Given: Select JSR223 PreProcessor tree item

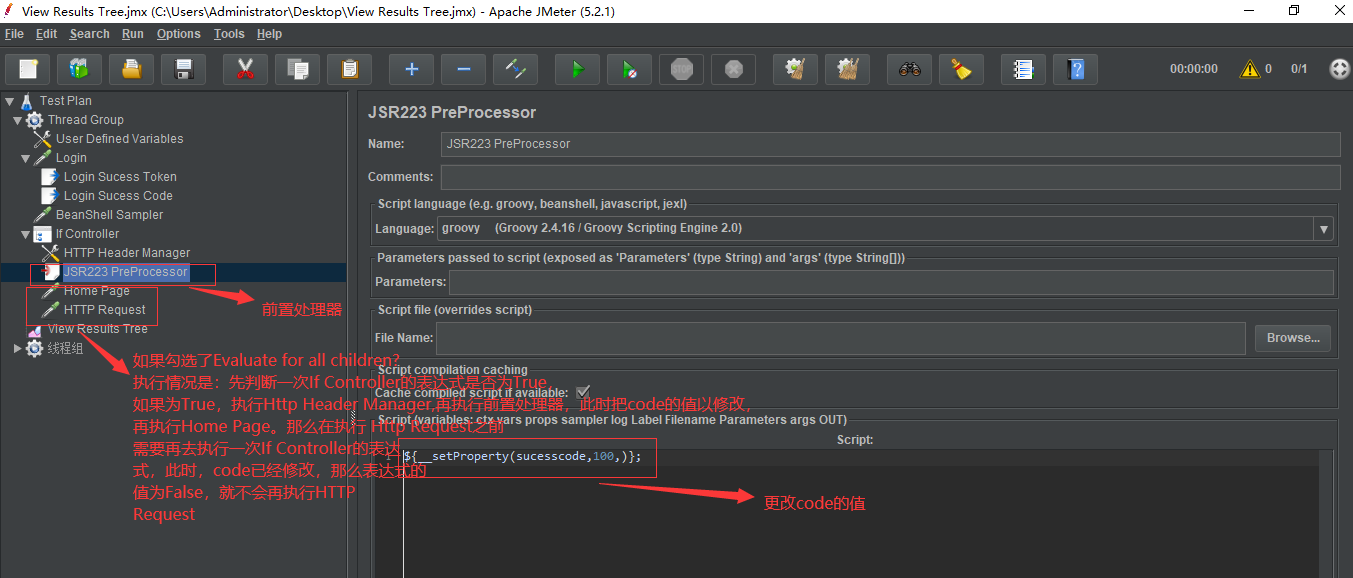Looking at the screenshot, I should (x=125, y=272).
